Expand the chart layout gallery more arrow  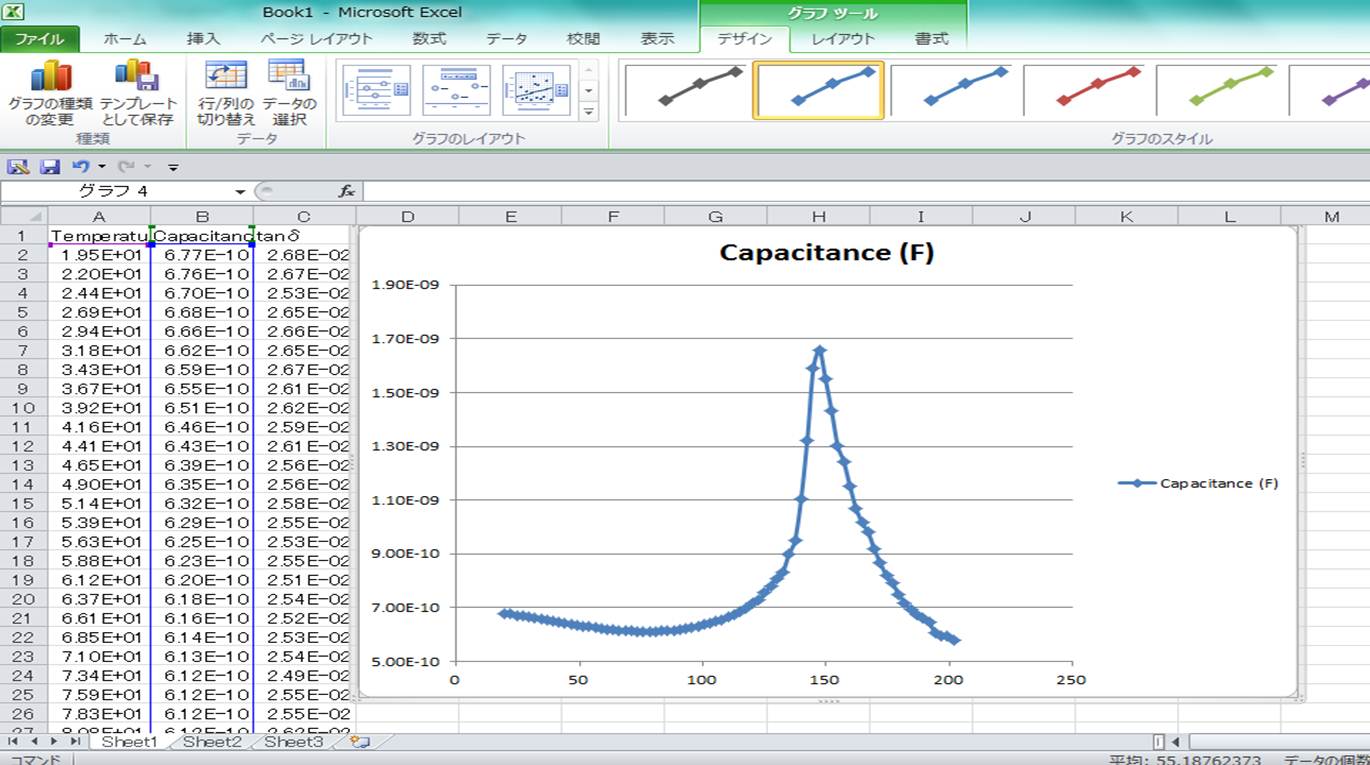click(588, 112)
